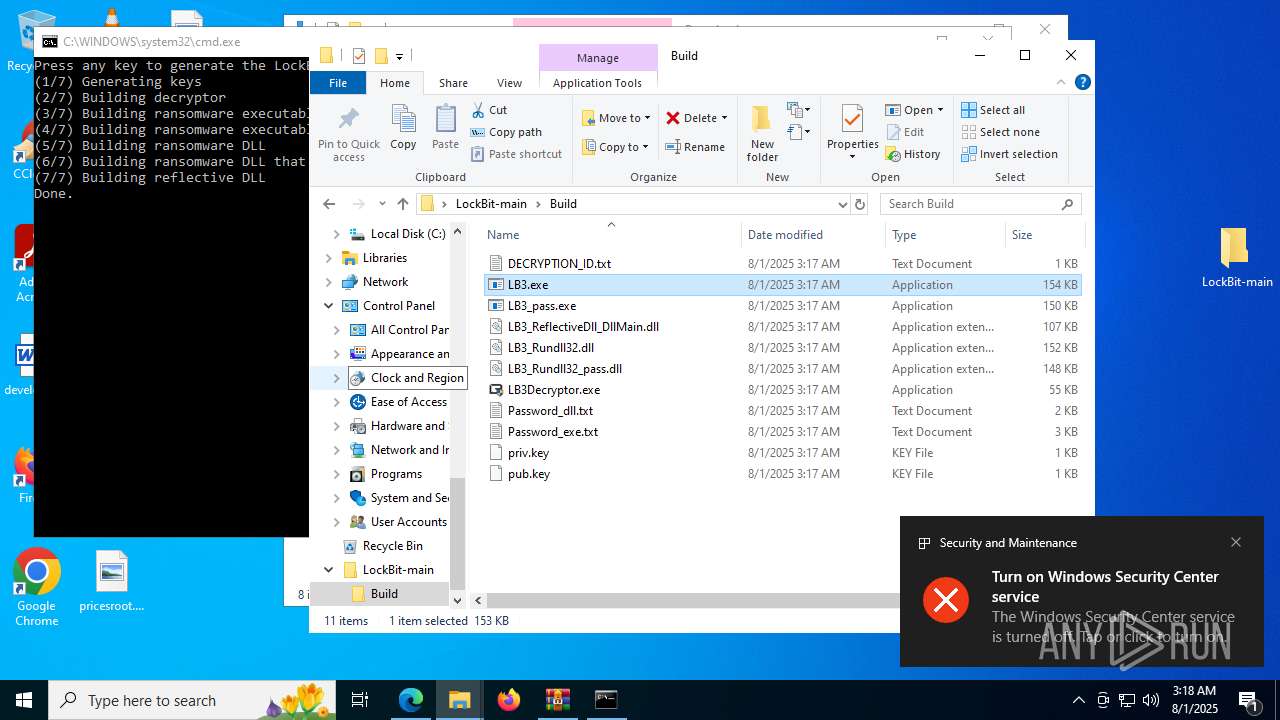Expand Local Disk (C:) tree node
This screenshot has width=1280, height=720.
coord(336,234)
